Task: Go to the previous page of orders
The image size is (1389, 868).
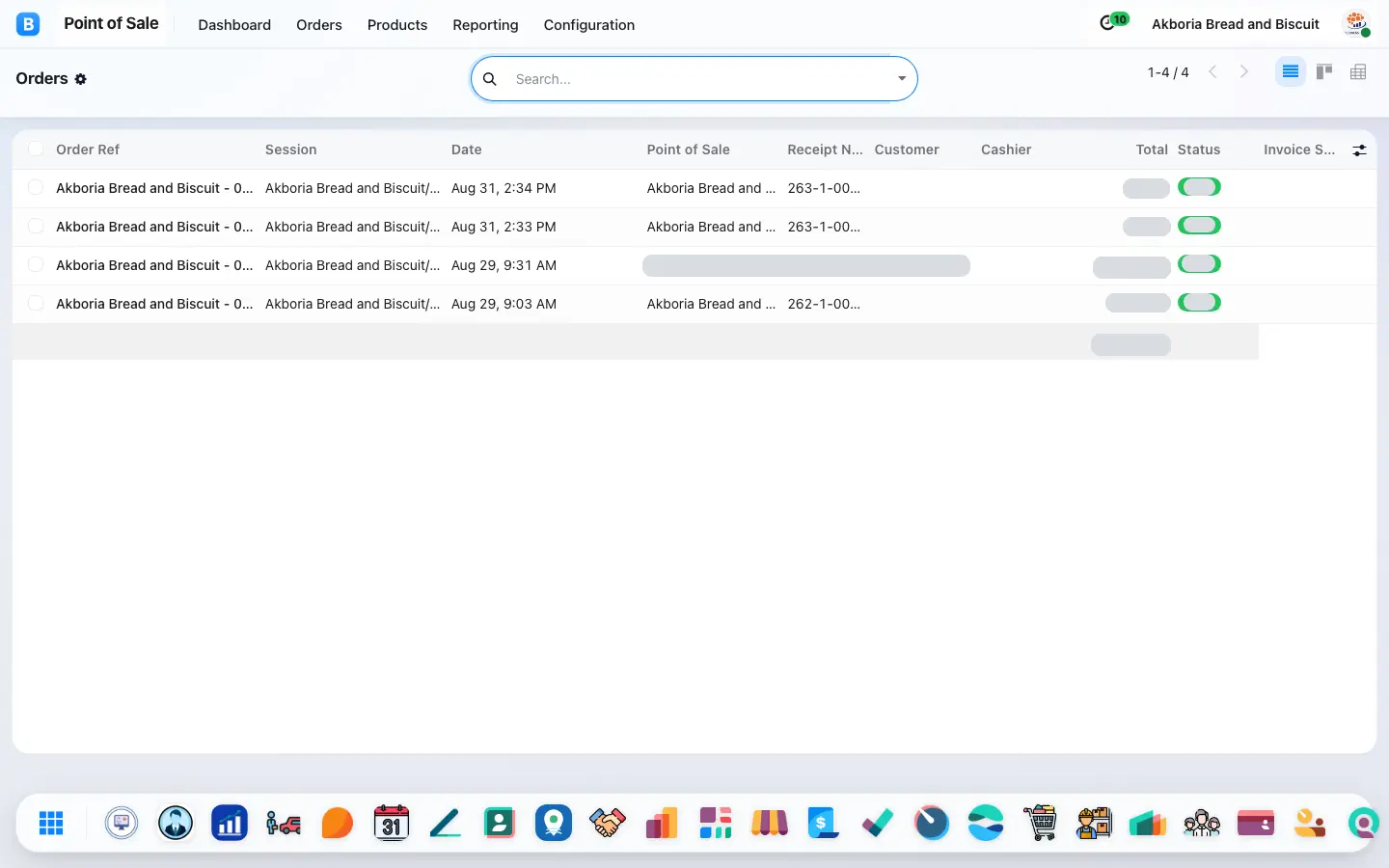Action: pyautogui.click(x=1213, y=72)
